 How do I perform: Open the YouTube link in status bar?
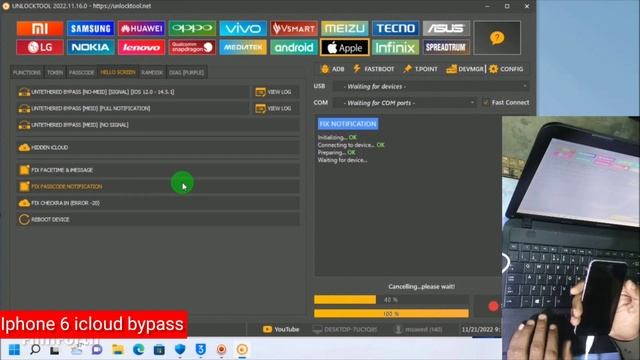[281, 329]
